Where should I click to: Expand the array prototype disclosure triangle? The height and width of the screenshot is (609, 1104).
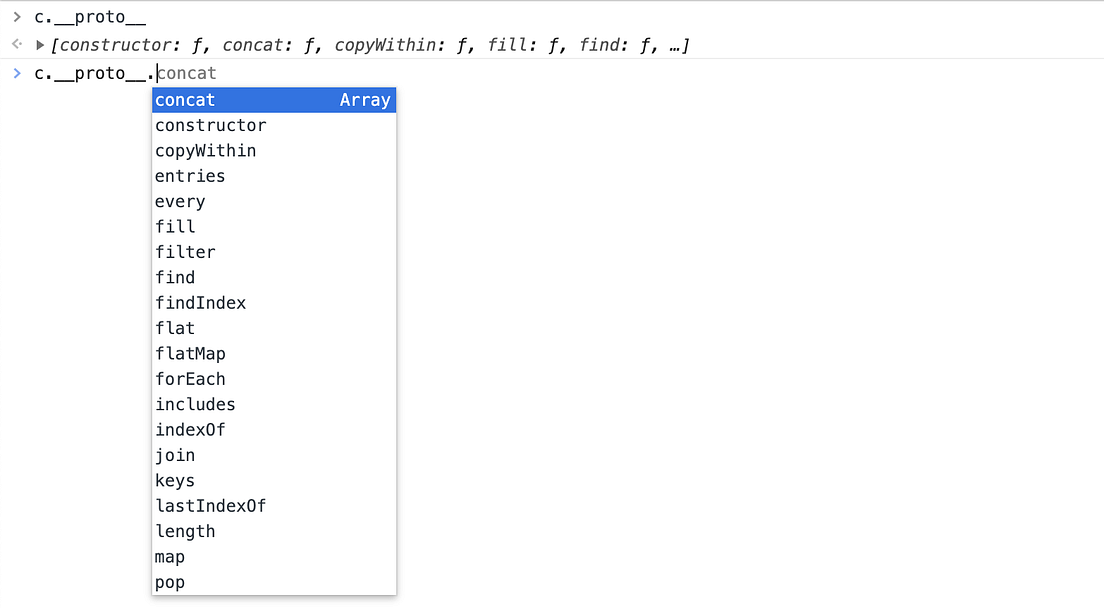40,45
